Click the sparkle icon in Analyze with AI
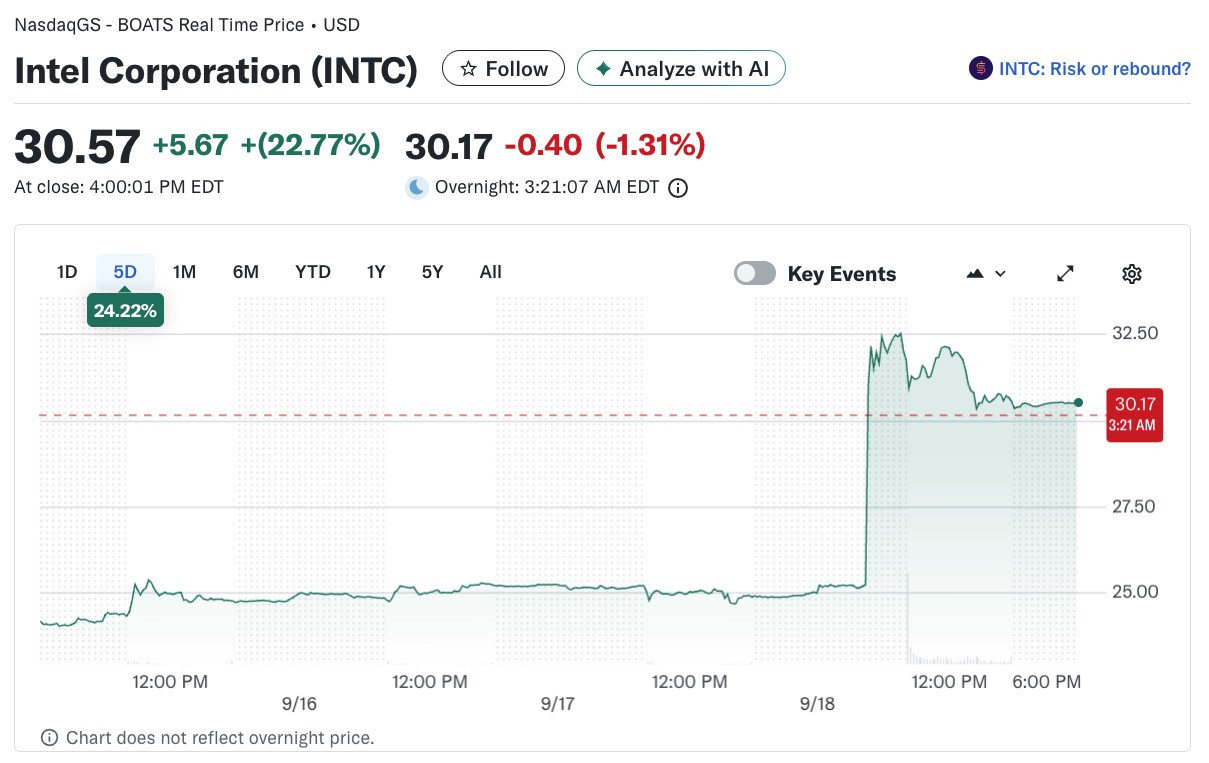 point(603,69)
